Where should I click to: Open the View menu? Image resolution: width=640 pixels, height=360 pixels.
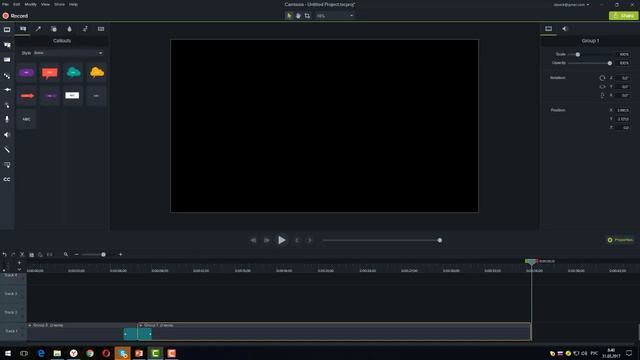pos(45,4)
